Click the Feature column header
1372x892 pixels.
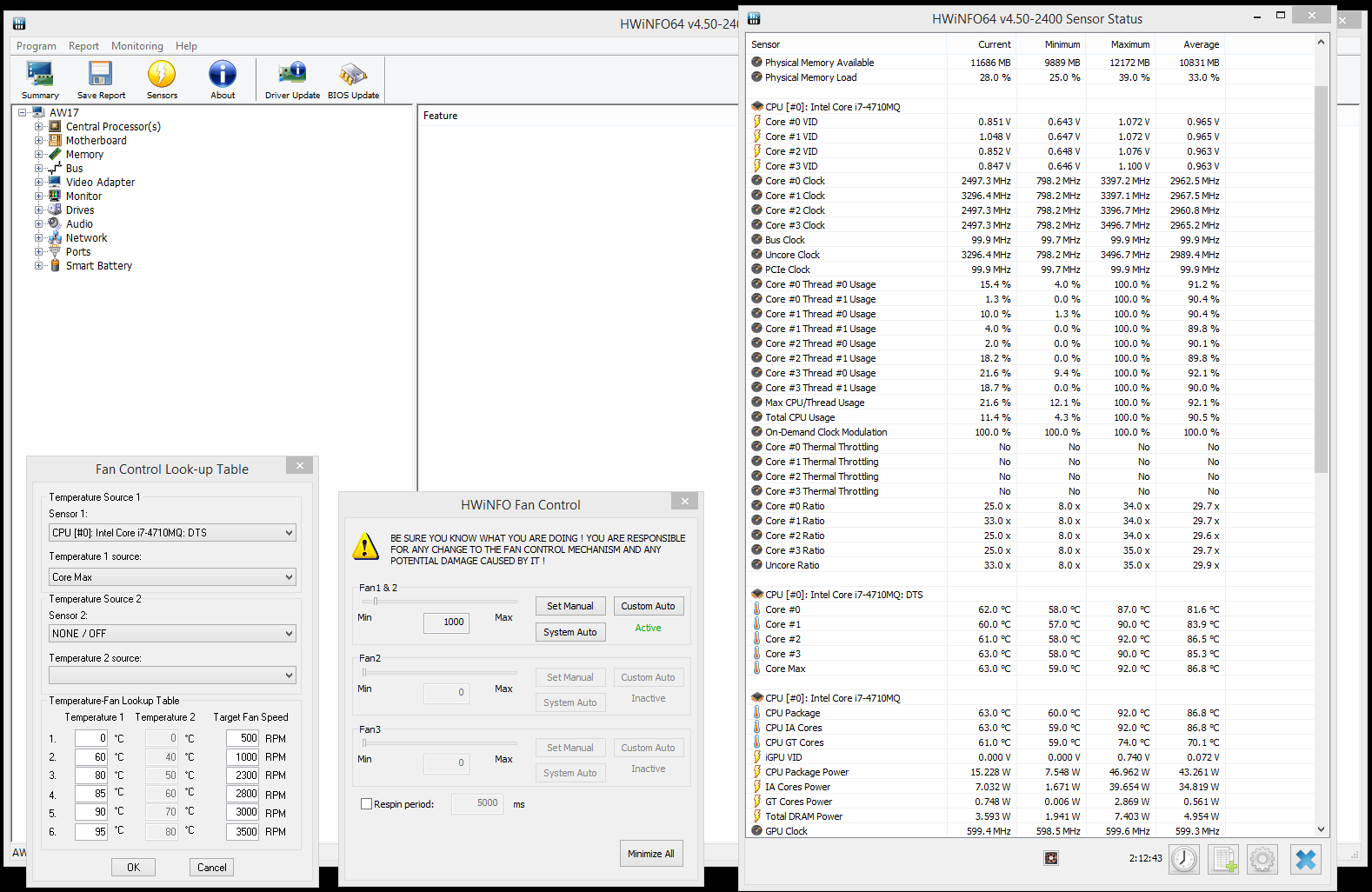point(440,116)
